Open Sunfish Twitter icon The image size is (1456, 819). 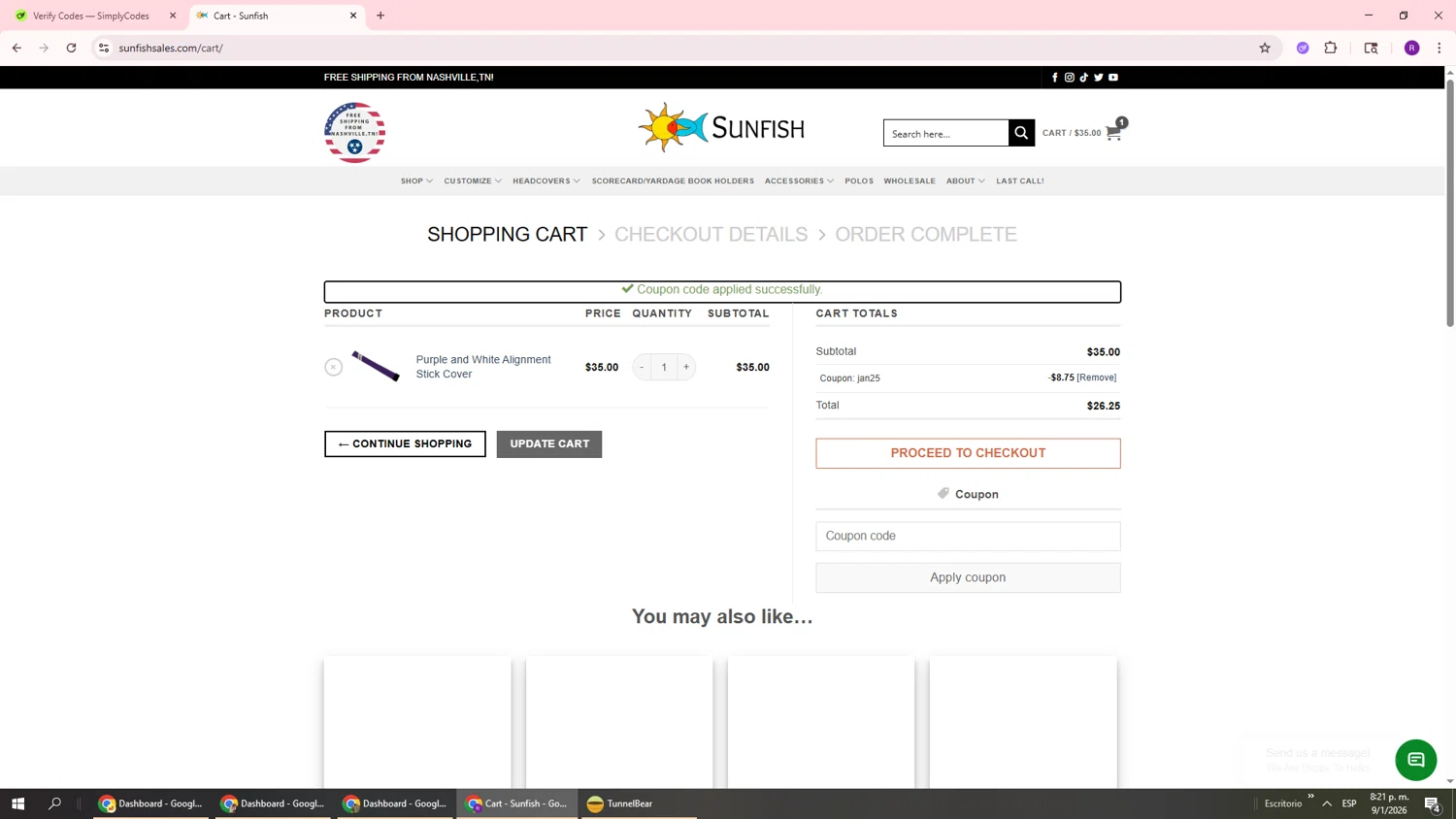pos(1099,78)
